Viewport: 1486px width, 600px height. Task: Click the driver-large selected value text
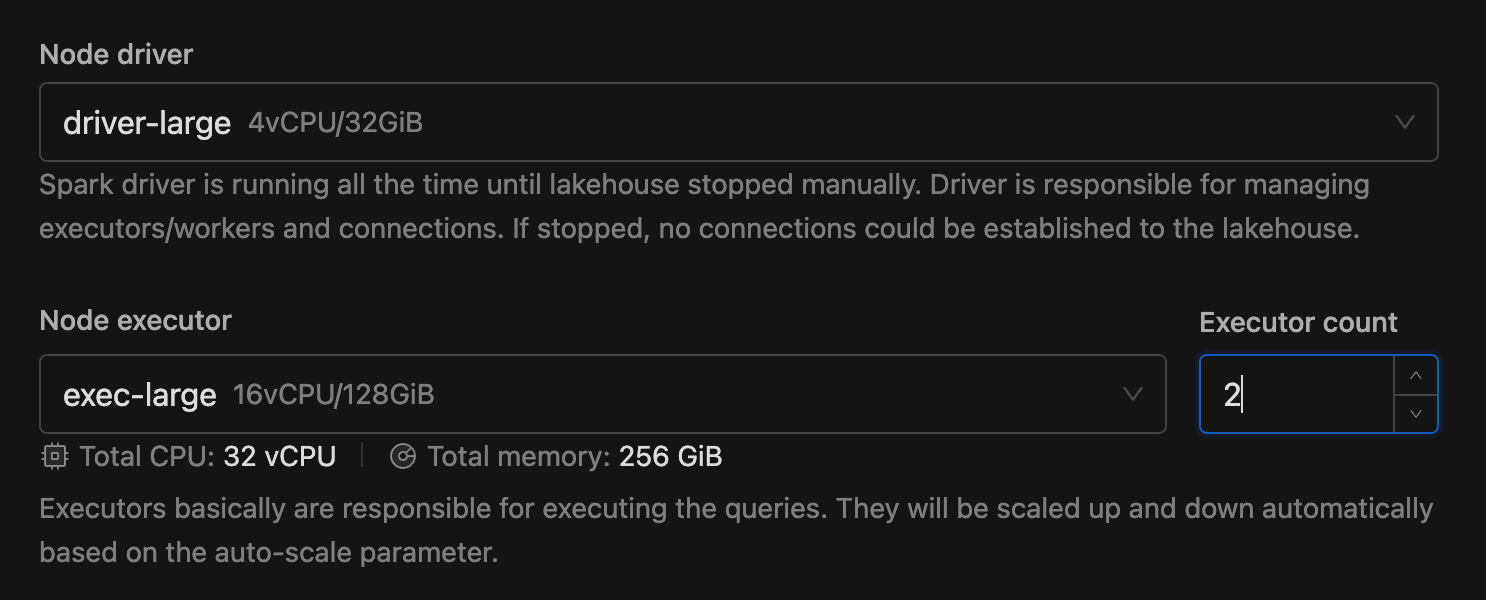click(x=147, y=123)
